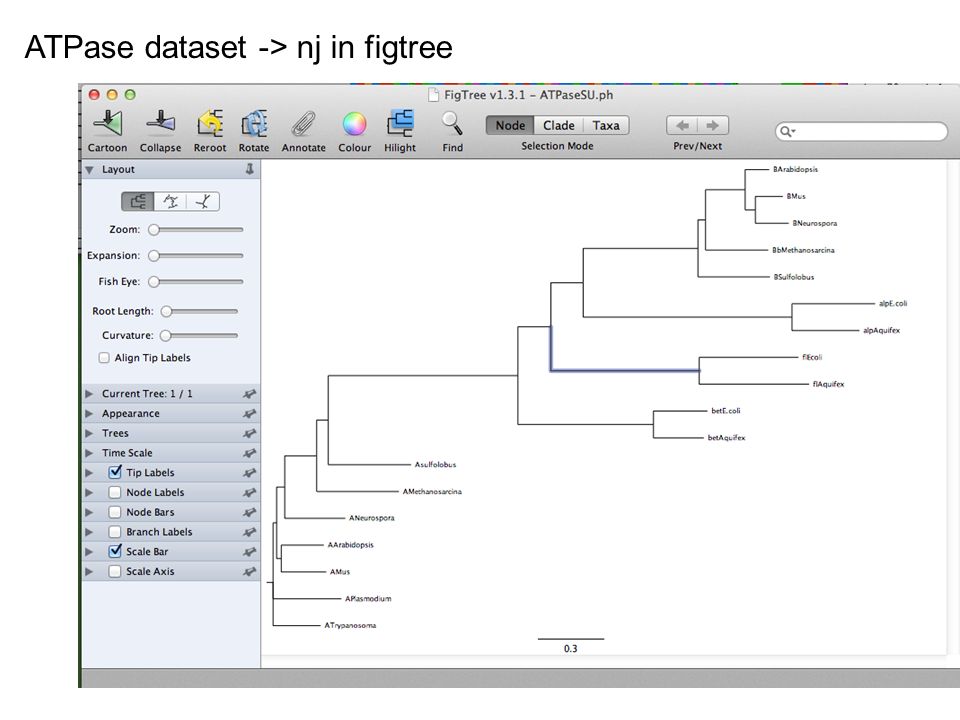Click the Collapse tool icon
The width and height of the screenshot is (960, 720).
point(160,122)
